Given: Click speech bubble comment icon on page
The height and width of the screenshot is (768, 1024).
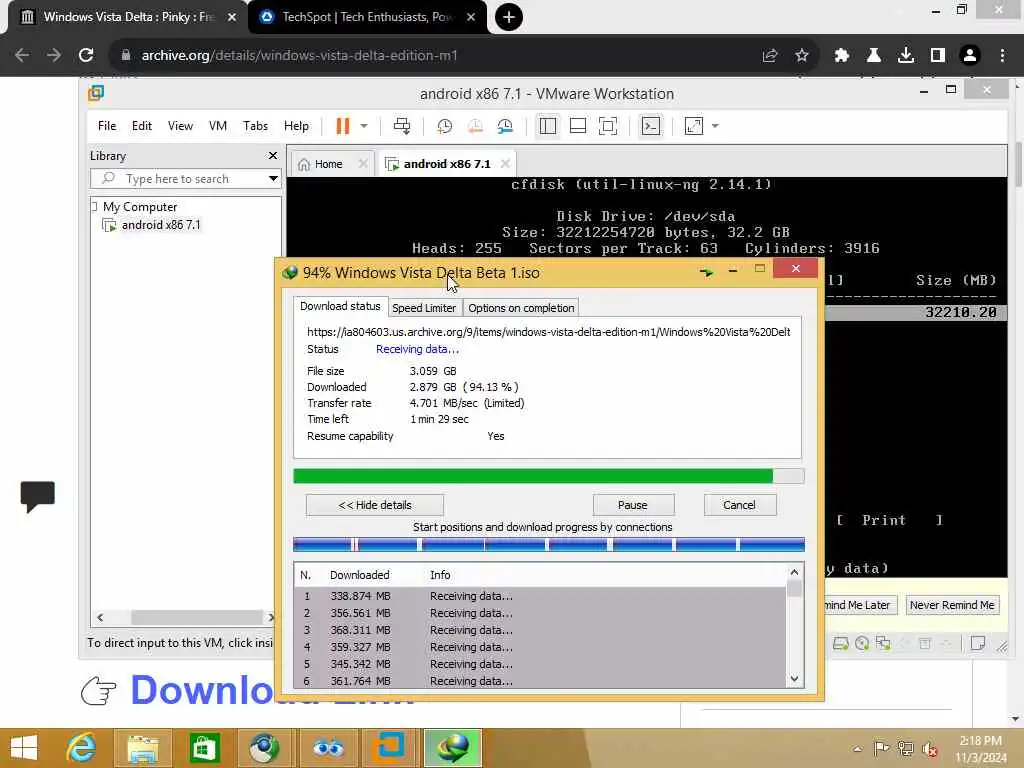Looking at the screenshot, I should coord(38,496).
